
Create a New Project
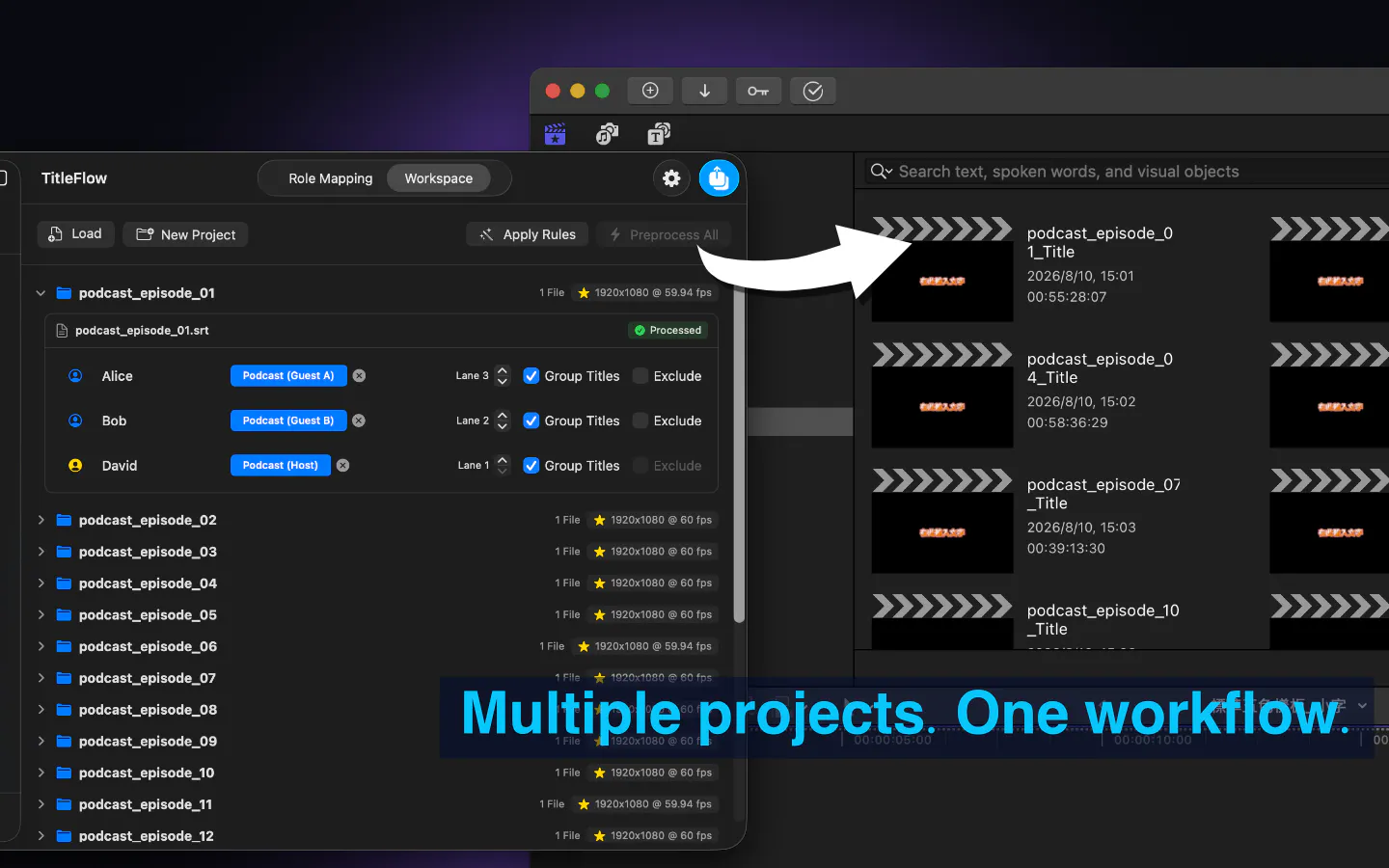coord(185,234)
